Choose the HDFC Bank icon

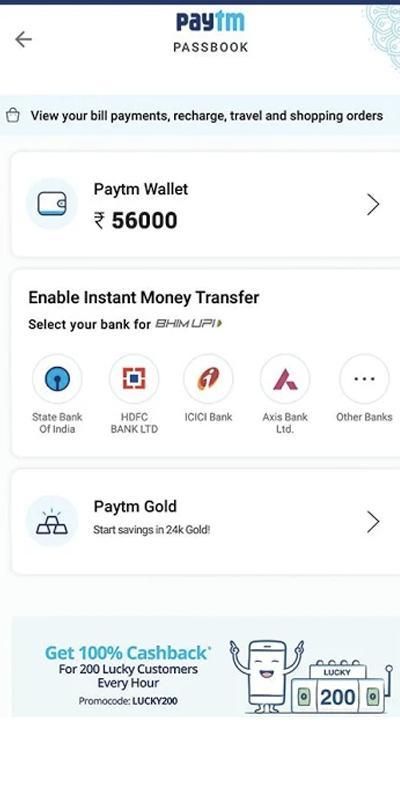[134, 379]
